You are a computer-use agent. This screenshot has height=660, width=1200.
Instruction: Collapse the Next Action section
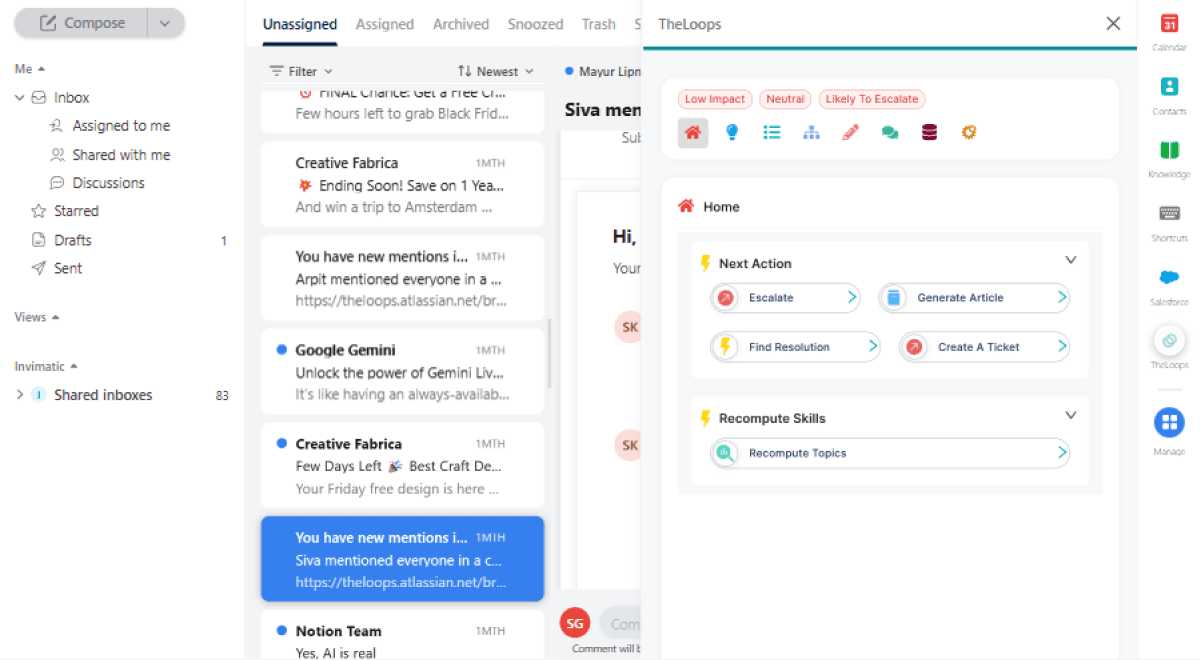1070,260
